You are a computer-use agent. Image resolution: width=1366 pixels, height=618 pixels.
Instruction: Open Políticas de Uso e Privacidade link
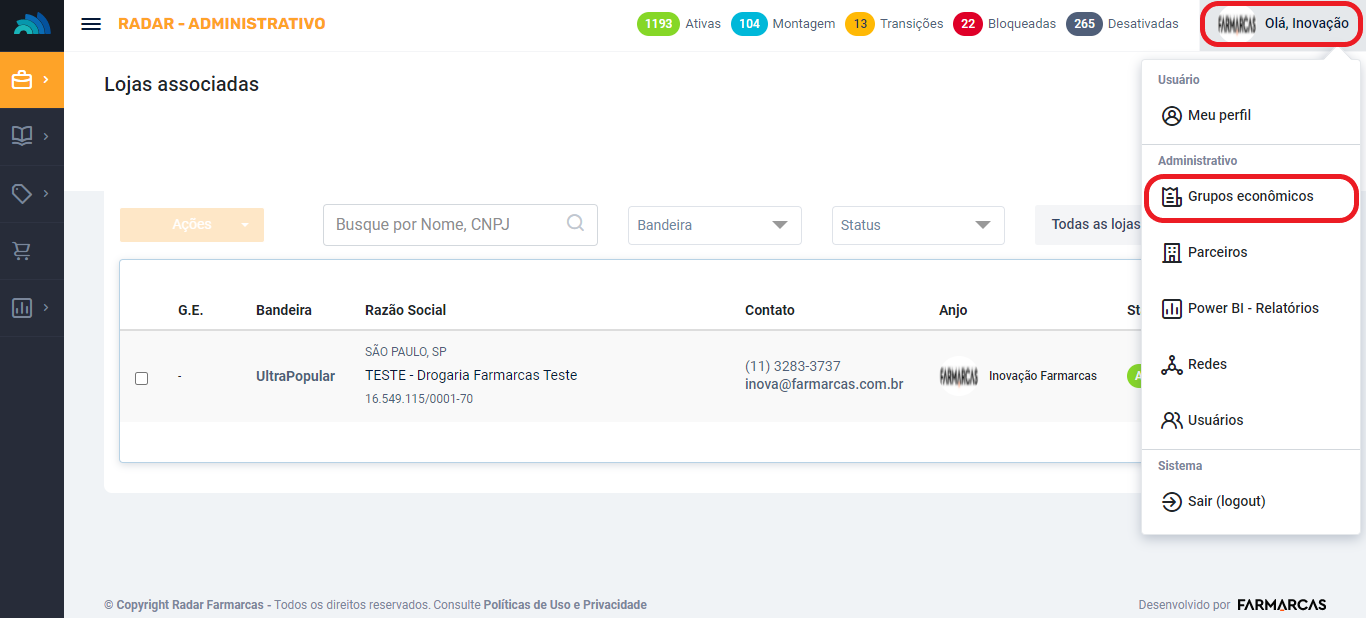[x=565, y=605]
